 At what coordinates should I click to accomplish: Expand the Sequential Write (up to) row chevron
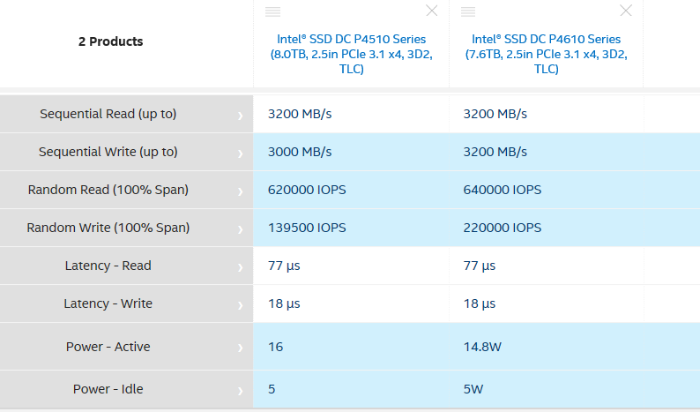(x=240, y=153)
